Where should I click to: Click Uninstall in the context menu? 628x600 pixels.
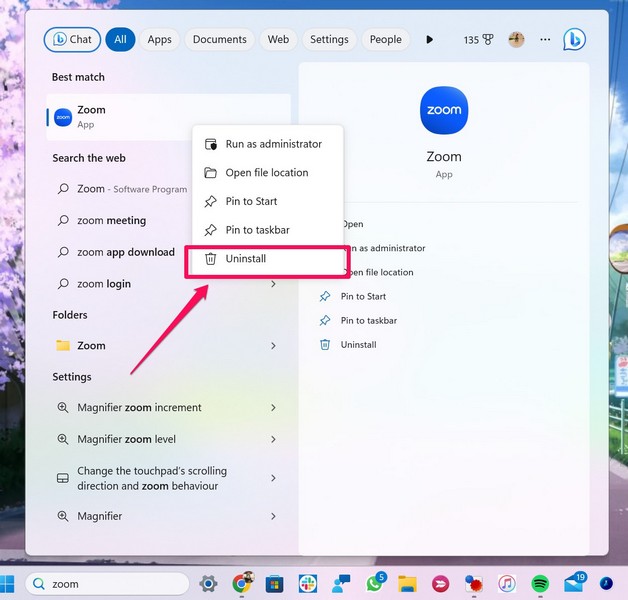point(245,259)
